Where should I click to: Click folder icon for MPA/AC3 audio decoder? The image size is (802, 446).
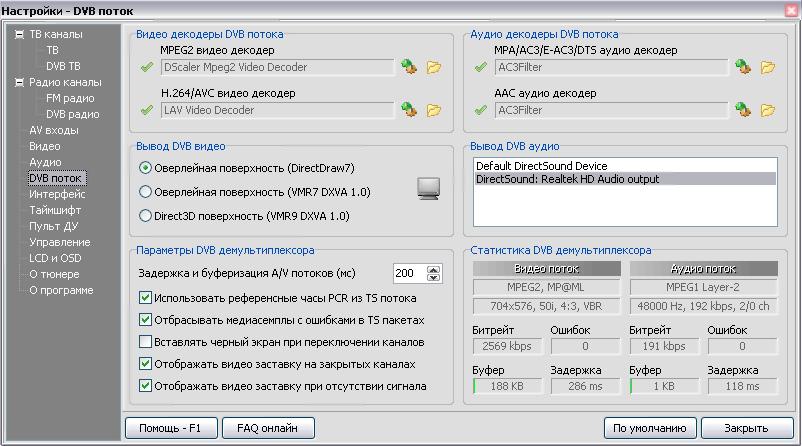[x=768, y=68]
